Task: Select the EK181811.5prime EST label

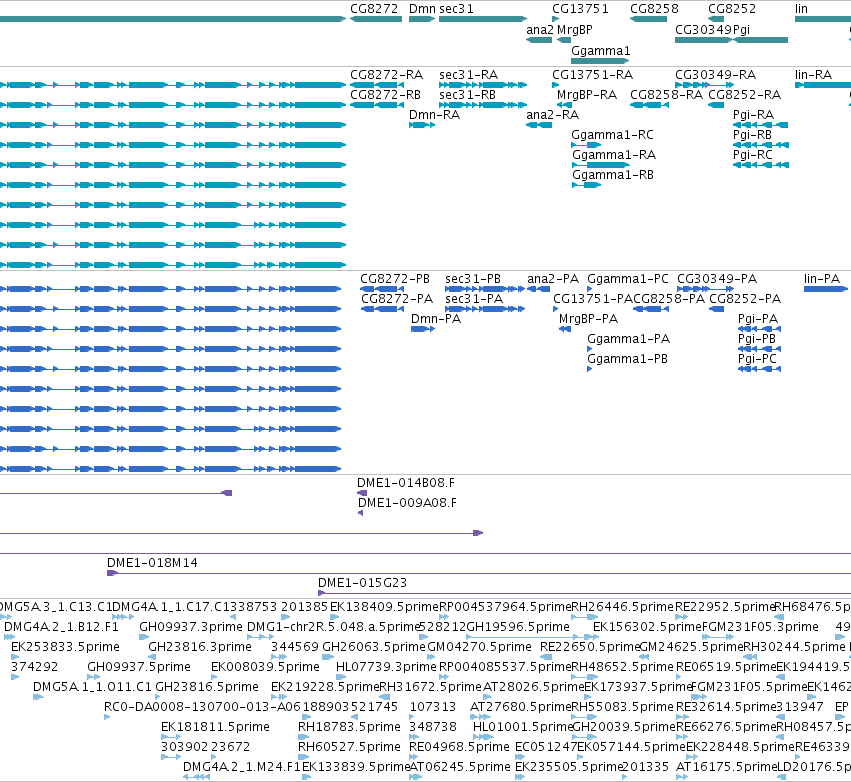Action: click(x=215, y=727)
